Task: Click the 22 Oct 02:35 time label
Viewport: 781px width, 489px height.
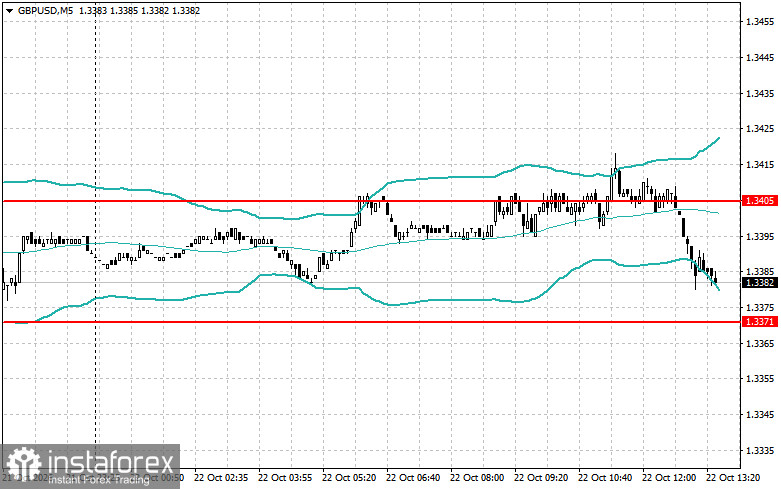Action: 221,478
